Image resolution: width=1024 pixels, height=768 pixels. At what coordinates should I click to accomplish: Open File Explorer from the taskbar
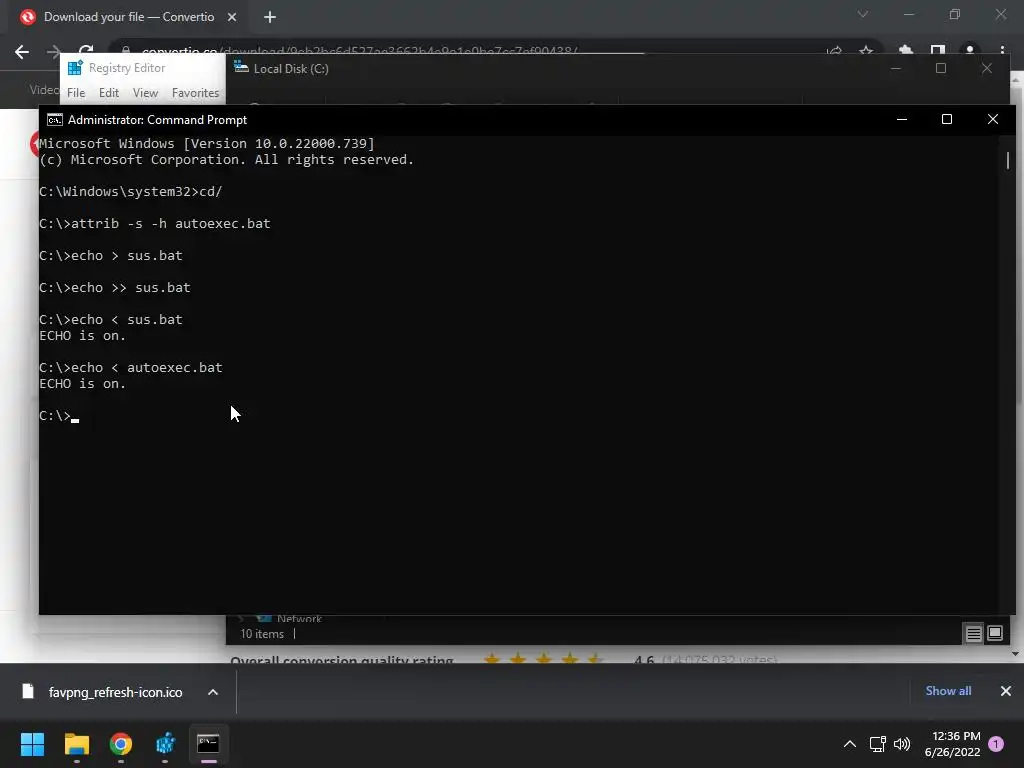[x=76, y=743]
